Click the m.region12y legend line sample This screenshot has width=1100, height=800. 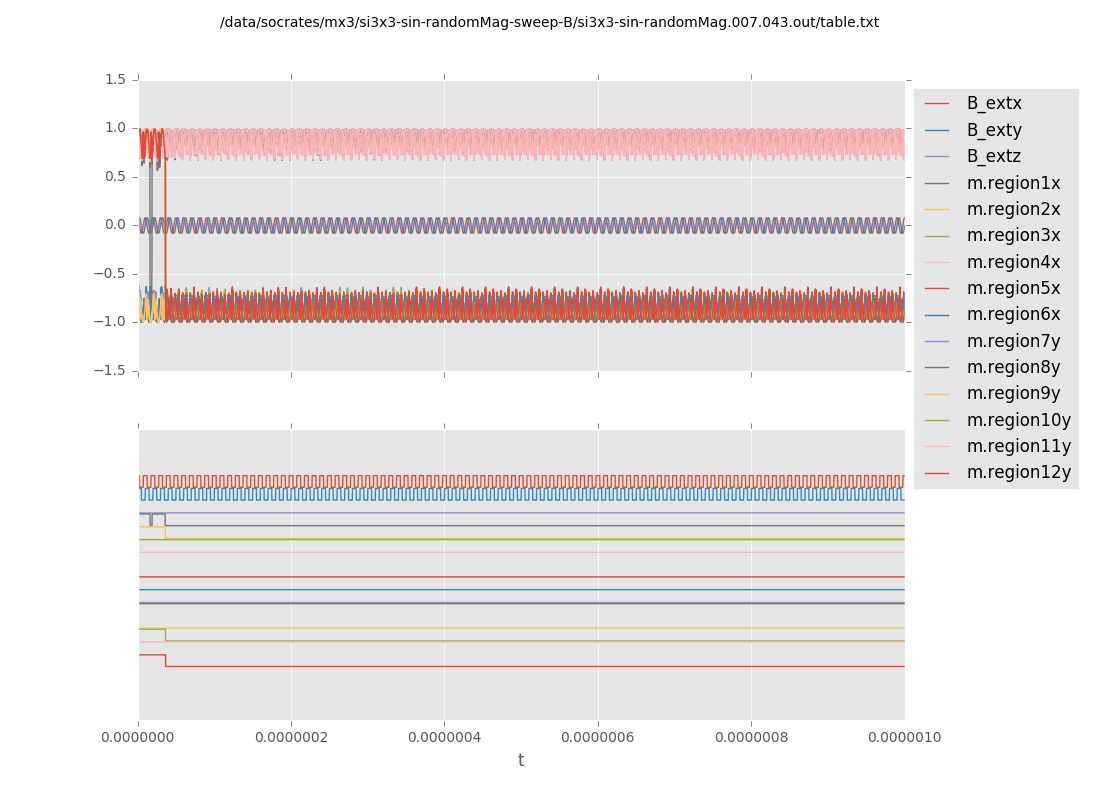point(937,472)
